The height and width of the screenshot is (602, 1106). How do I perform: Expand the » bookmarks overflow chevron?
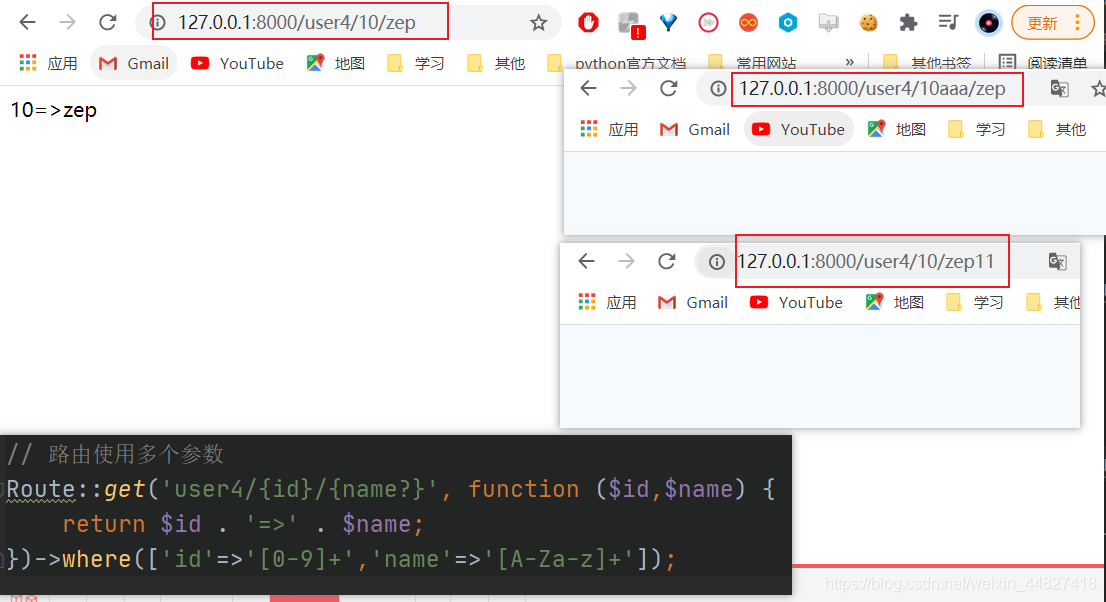850,62
